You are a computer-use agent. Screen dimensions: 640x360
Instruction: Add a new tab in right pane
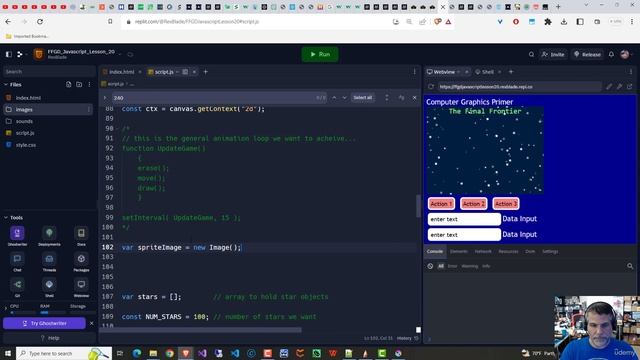click(x=511, y=72)
